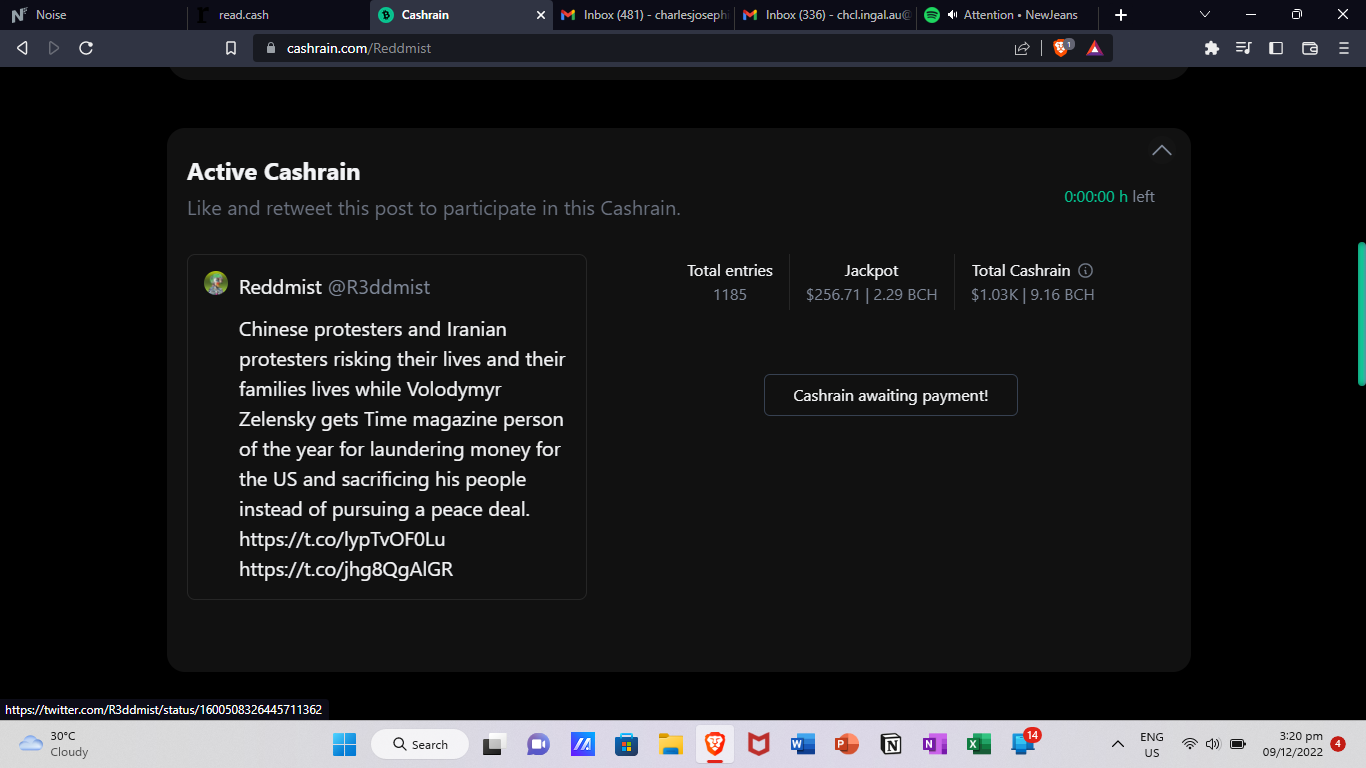This screenshot has height=768, width=1366.
Task: Open Notion from the taskbar
Action: (x=891, y=744)
